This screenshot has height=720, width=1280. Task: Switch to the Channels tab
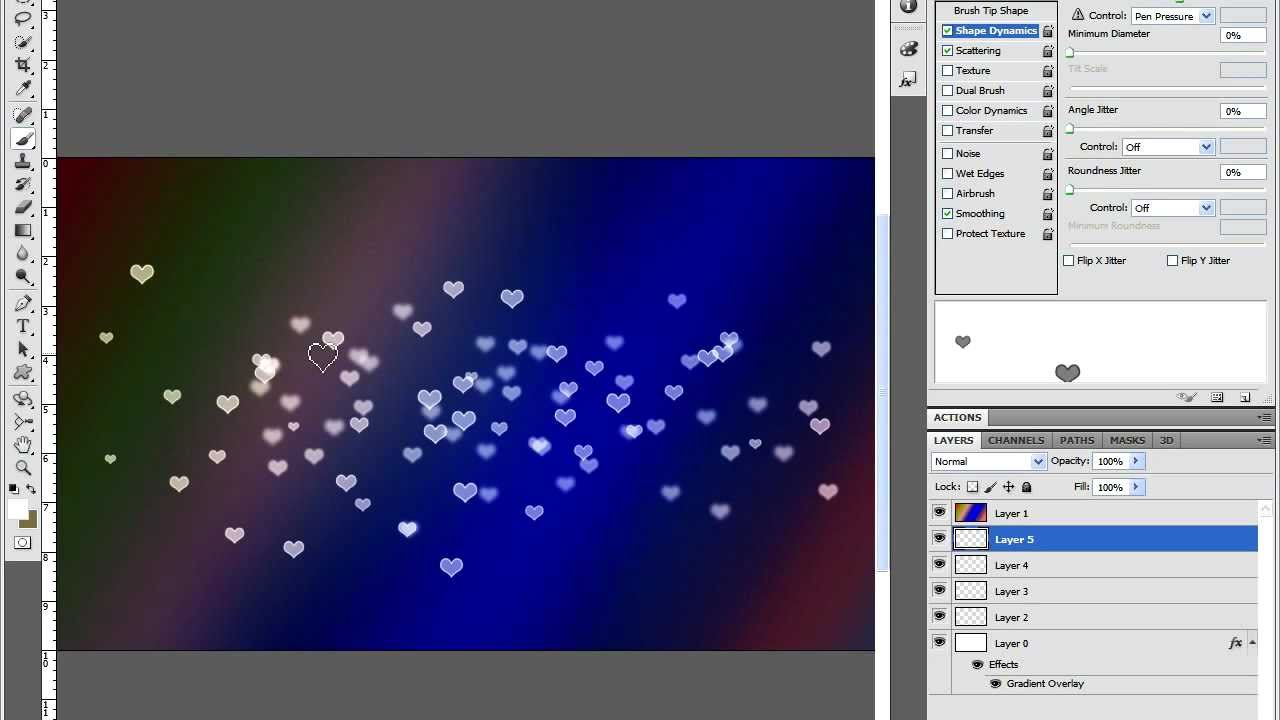point(1016,440)
